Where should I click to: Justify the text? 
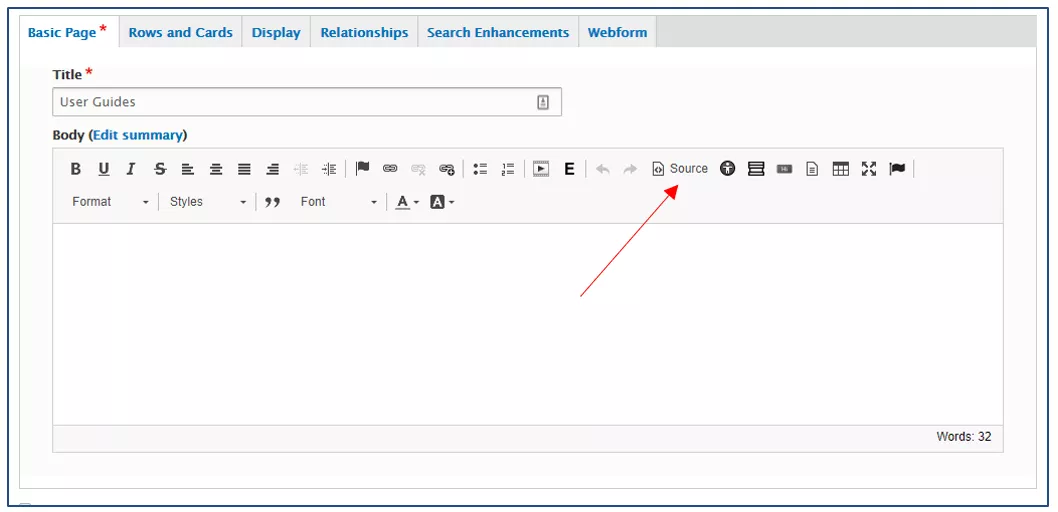point(244,169)
